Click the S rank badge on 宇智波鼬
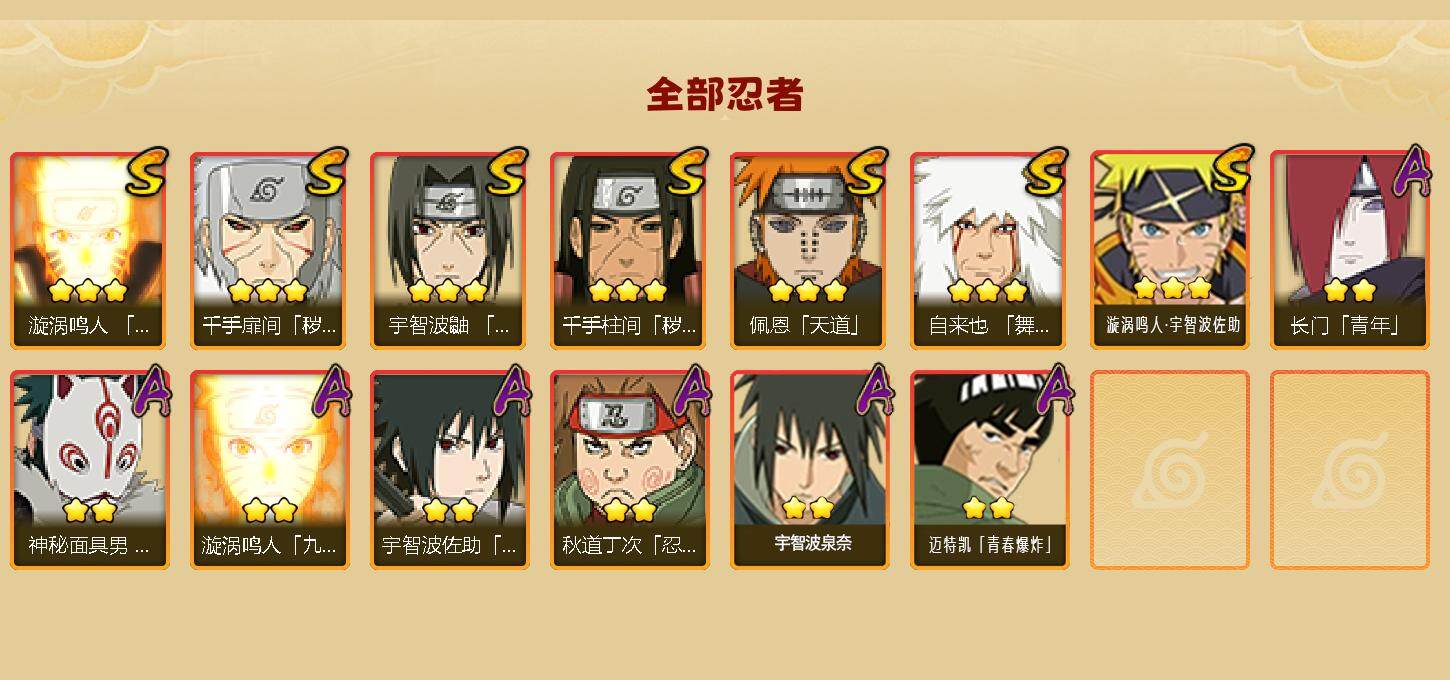The width and height of the screenshot is (1450, 680). click(x=506, y=172)
